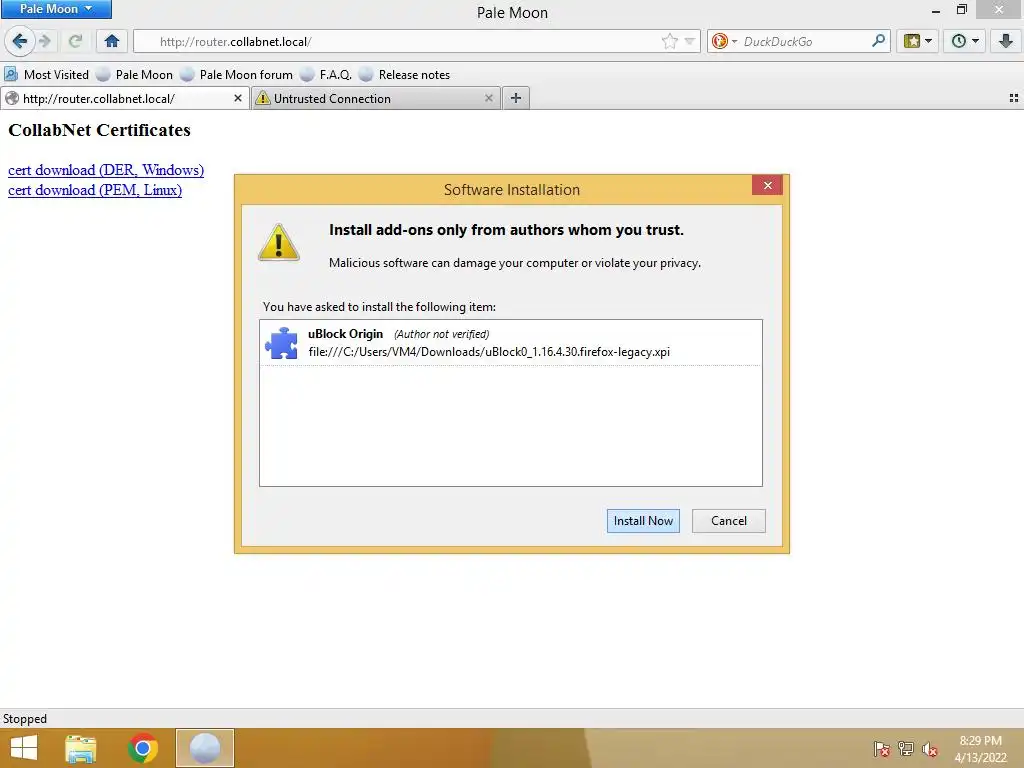
Task: Open the network status tray icon
Action: pyautogui.click(x=906, y=749)
